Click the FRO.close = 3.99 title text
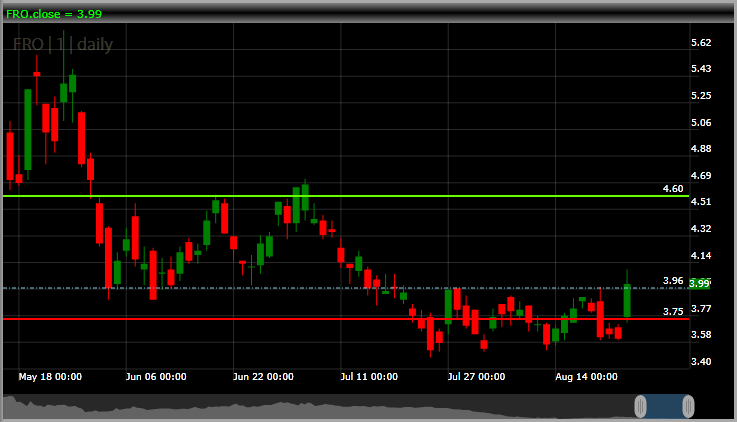This screenshot has height=422, width=737. tap(54, 14)
